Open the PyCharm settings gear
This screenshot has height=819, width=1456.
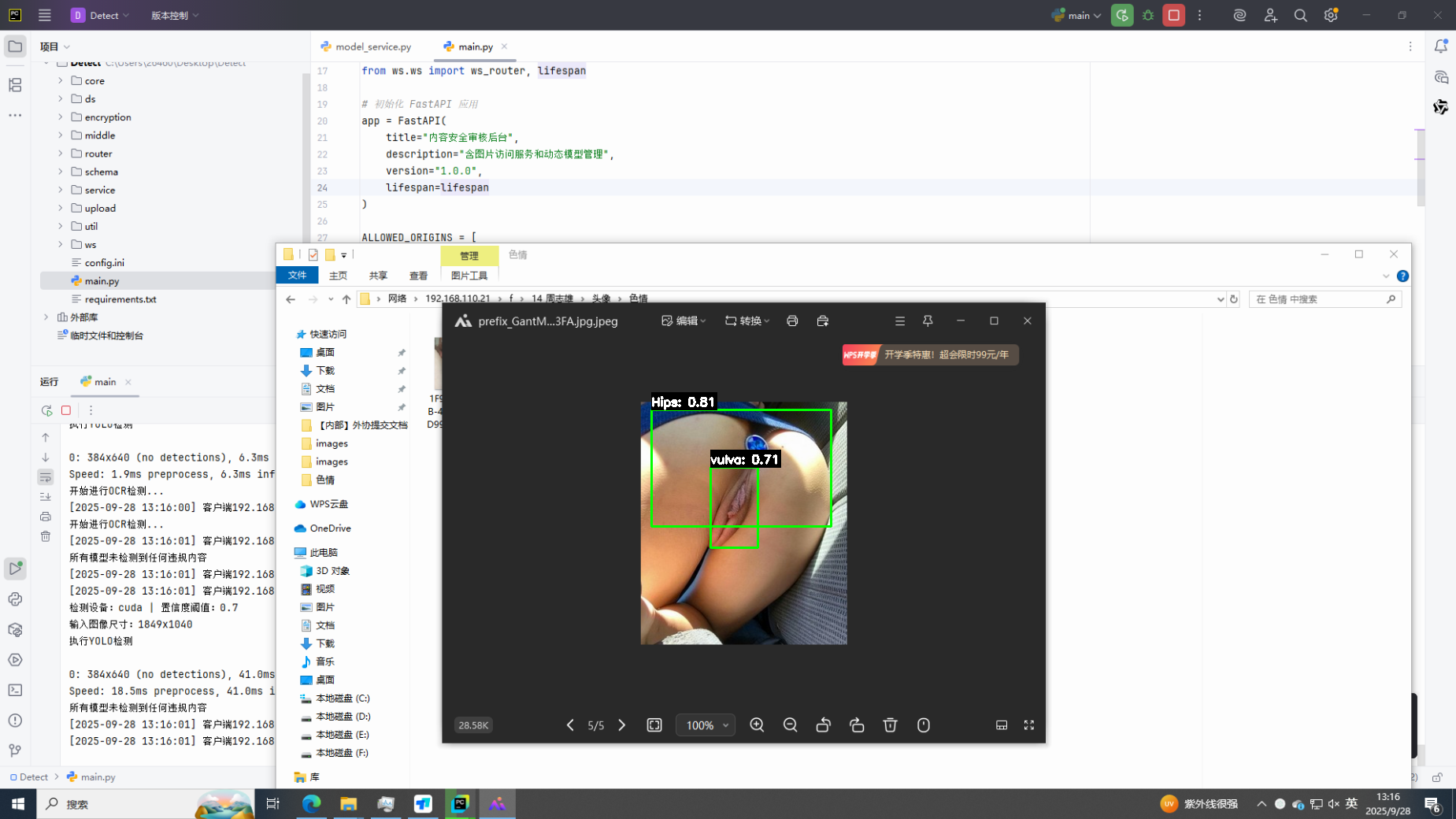point(1331,15)
